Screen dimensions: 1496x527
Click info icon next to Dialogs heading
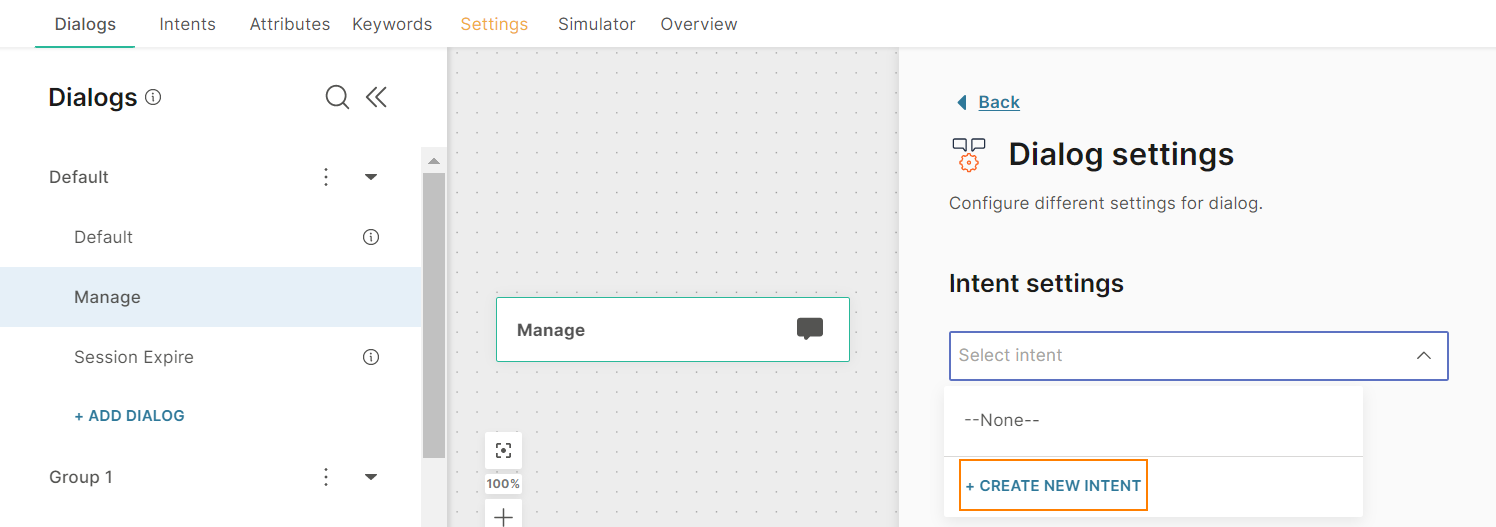153,97
